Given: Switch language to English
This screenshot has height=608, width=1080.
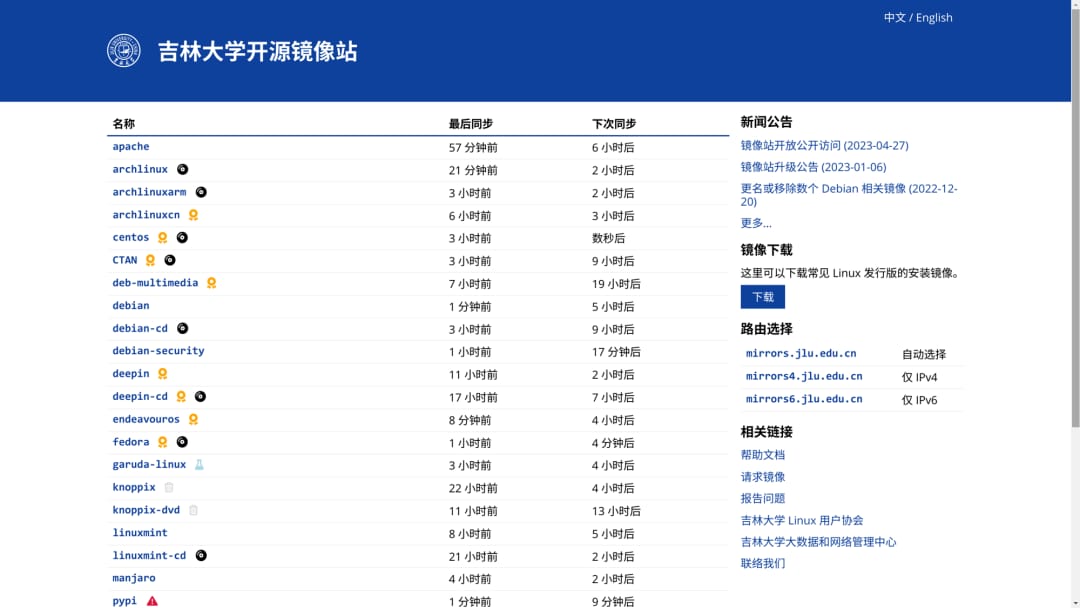Looking at the screenshot, I should (934, 17).
